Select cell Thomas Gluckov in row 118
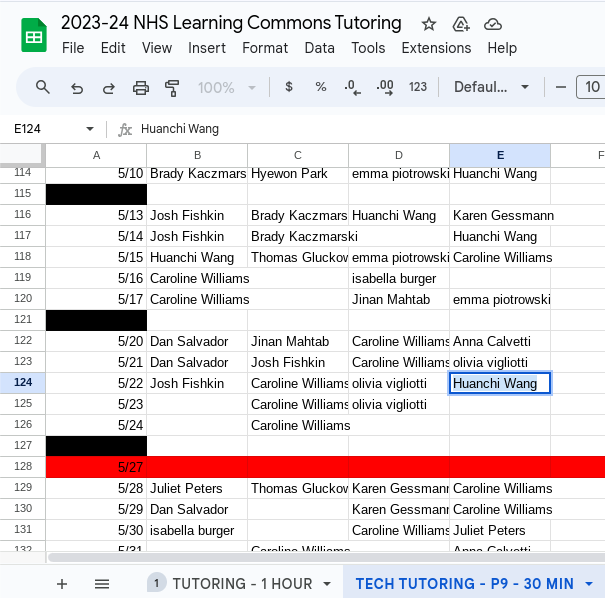Viewport: 605px width, 598px height. tap(298, 257)
